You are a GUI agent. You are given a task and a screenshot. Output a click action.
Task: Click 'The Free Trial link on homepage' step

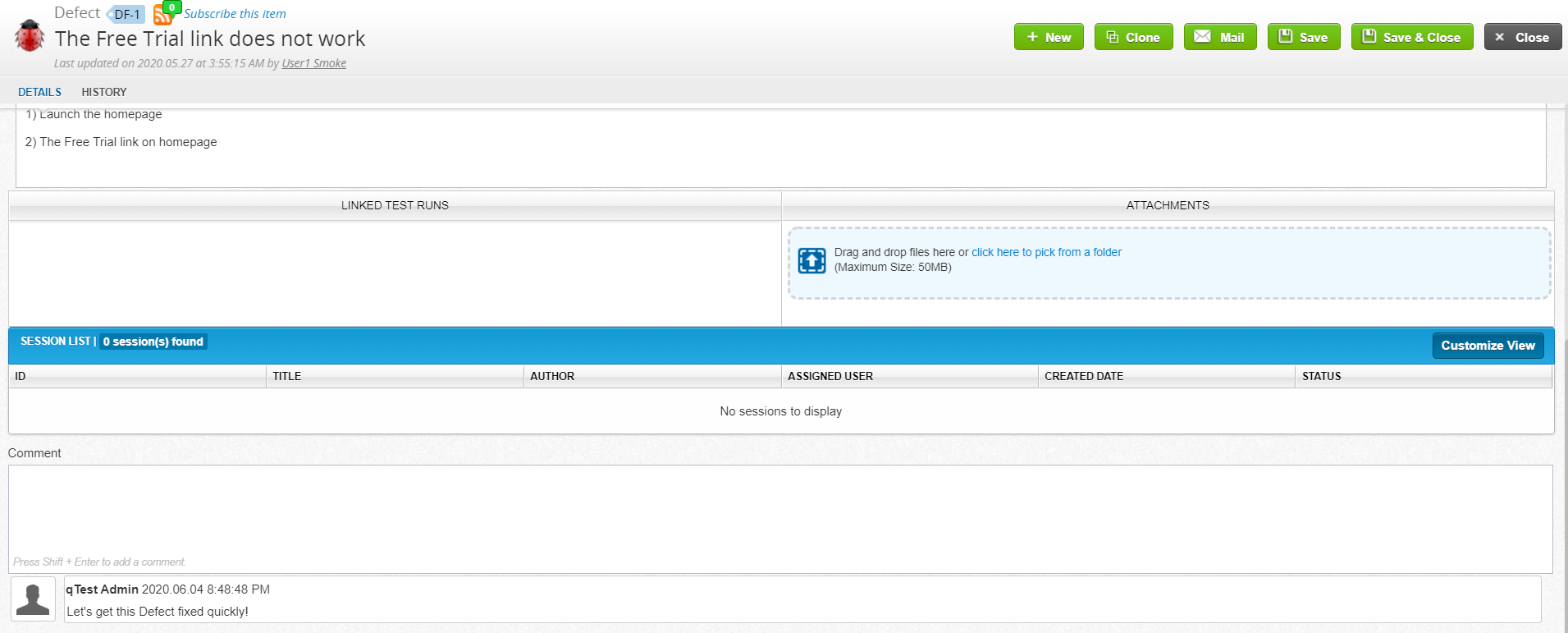coord(121,142)
